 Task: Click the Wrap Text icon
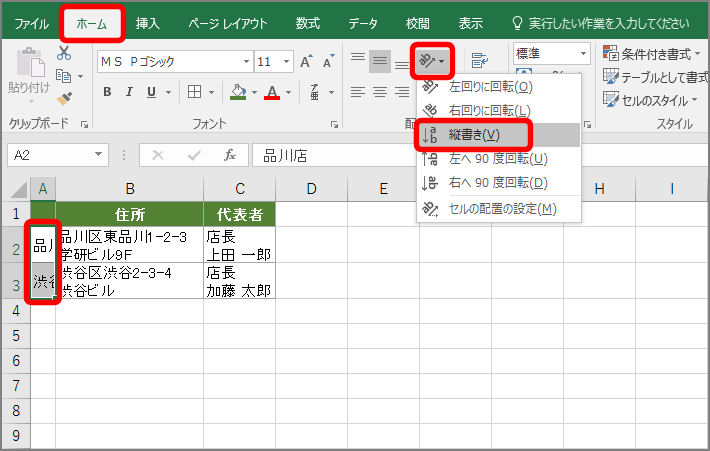point(479,60)
